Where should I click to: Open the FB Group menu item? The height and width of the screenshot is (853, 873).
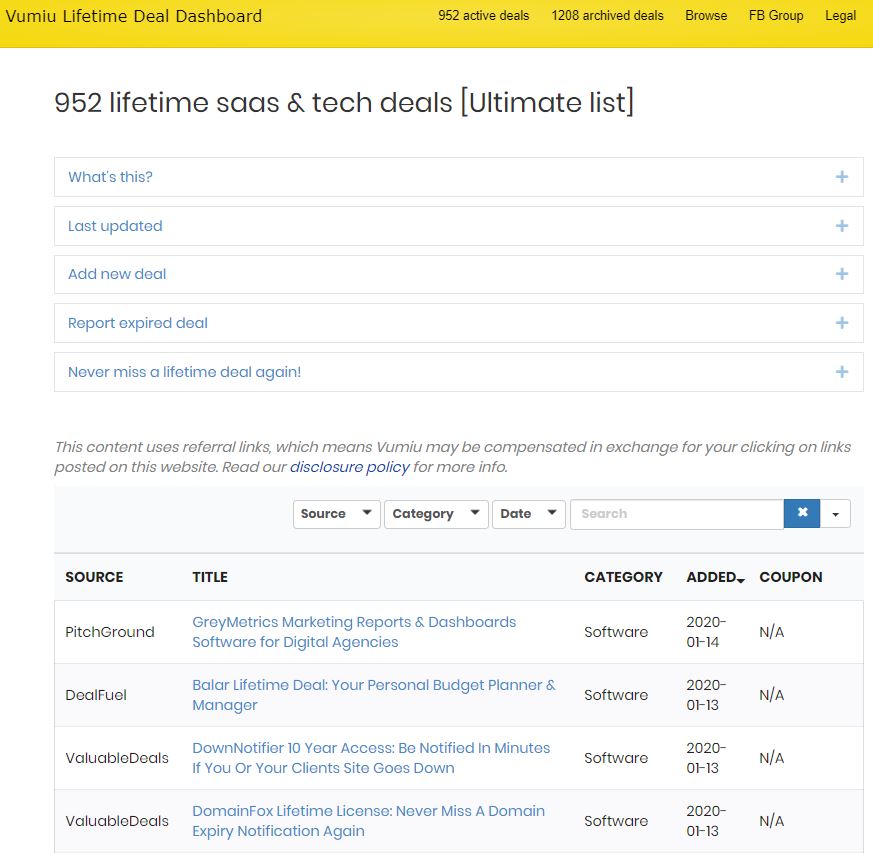[x=776, y=16]
